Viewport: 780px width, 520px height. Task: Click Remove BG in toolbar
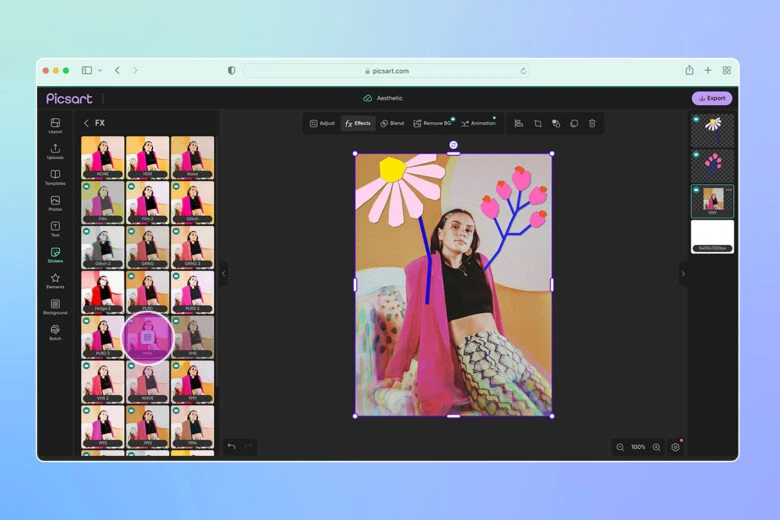pos(432,123)
